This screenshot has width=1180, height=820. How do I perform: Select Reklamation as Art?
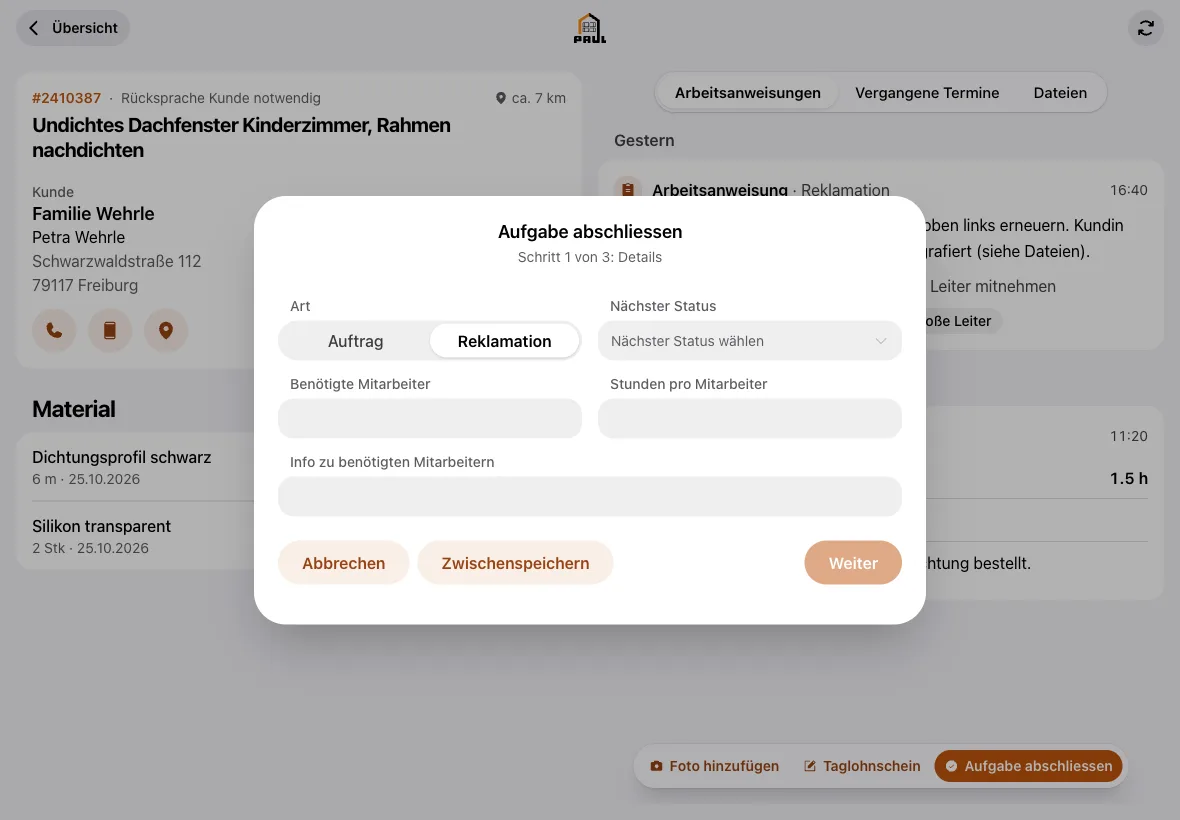pos(504,341)
